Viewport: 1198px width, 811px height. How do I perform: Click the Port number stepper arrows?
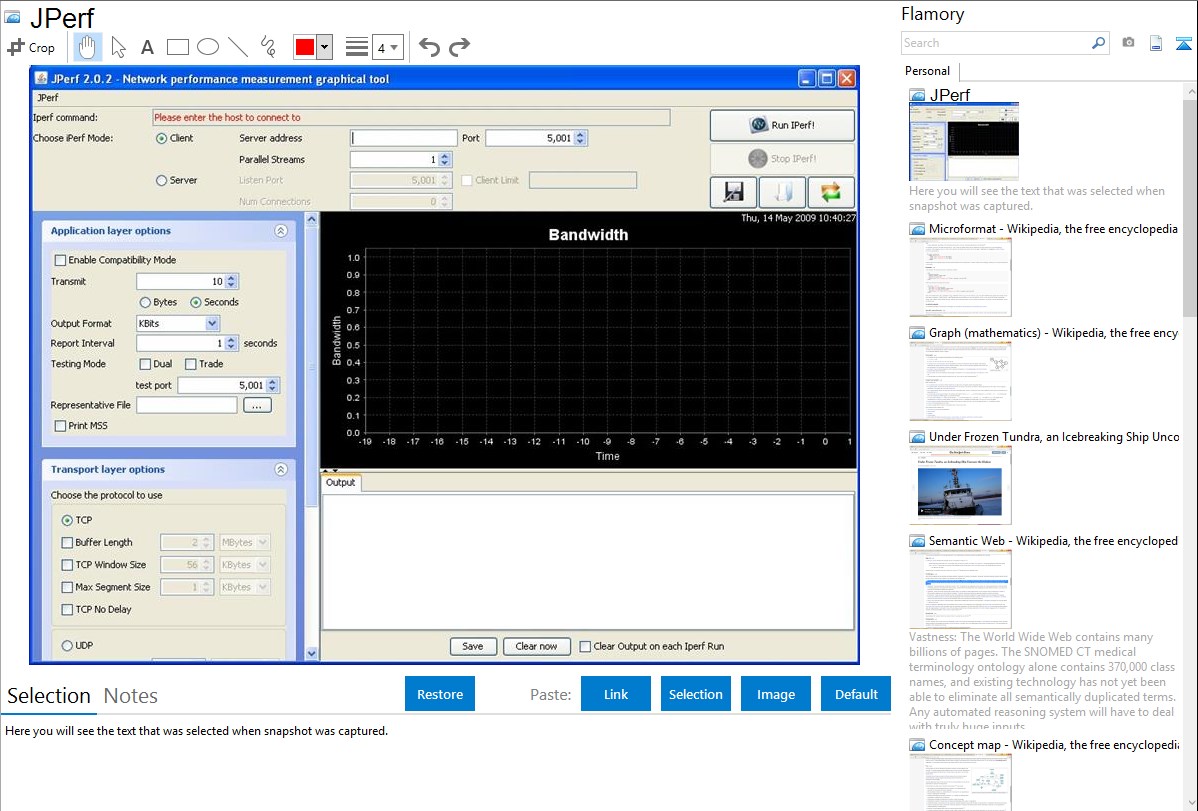tap(581, 138)
